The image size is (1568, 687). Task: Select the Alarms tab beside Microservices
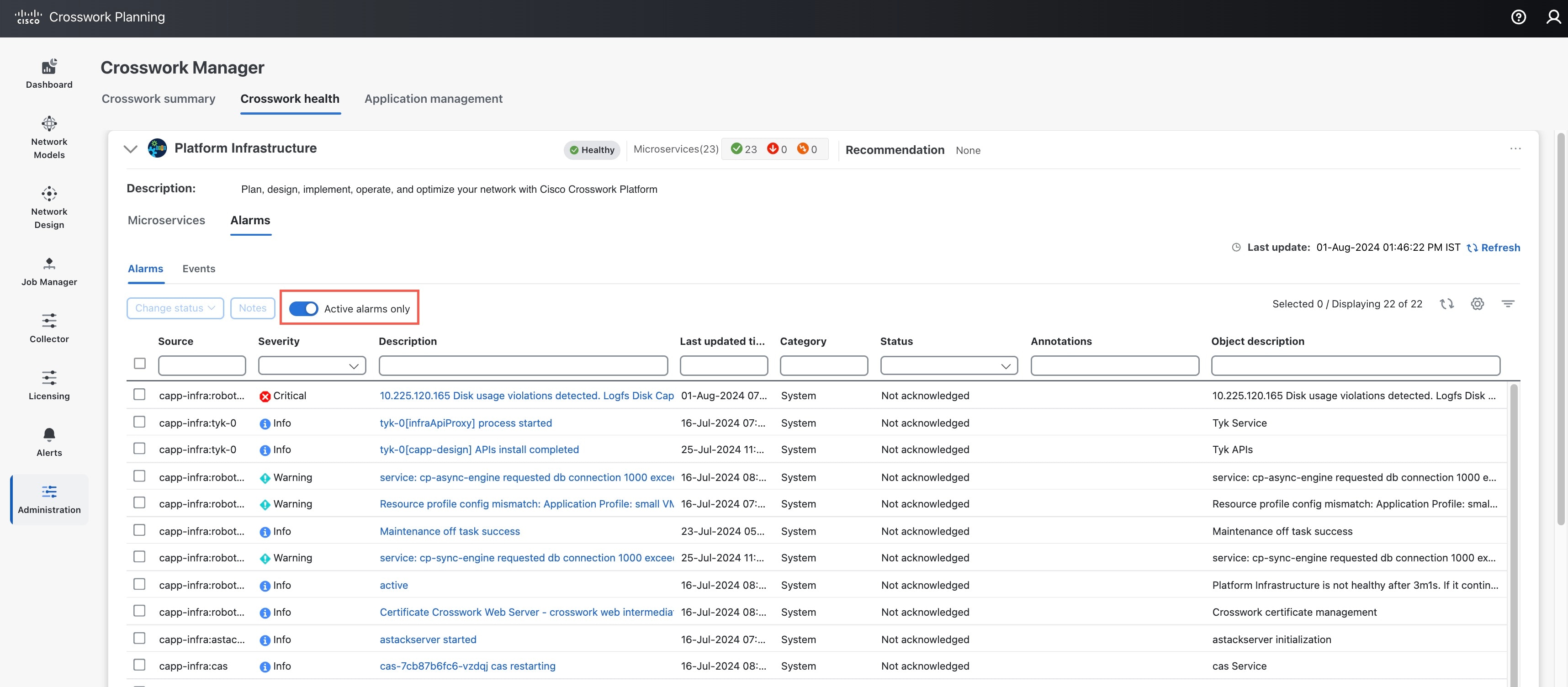(250, 220)
